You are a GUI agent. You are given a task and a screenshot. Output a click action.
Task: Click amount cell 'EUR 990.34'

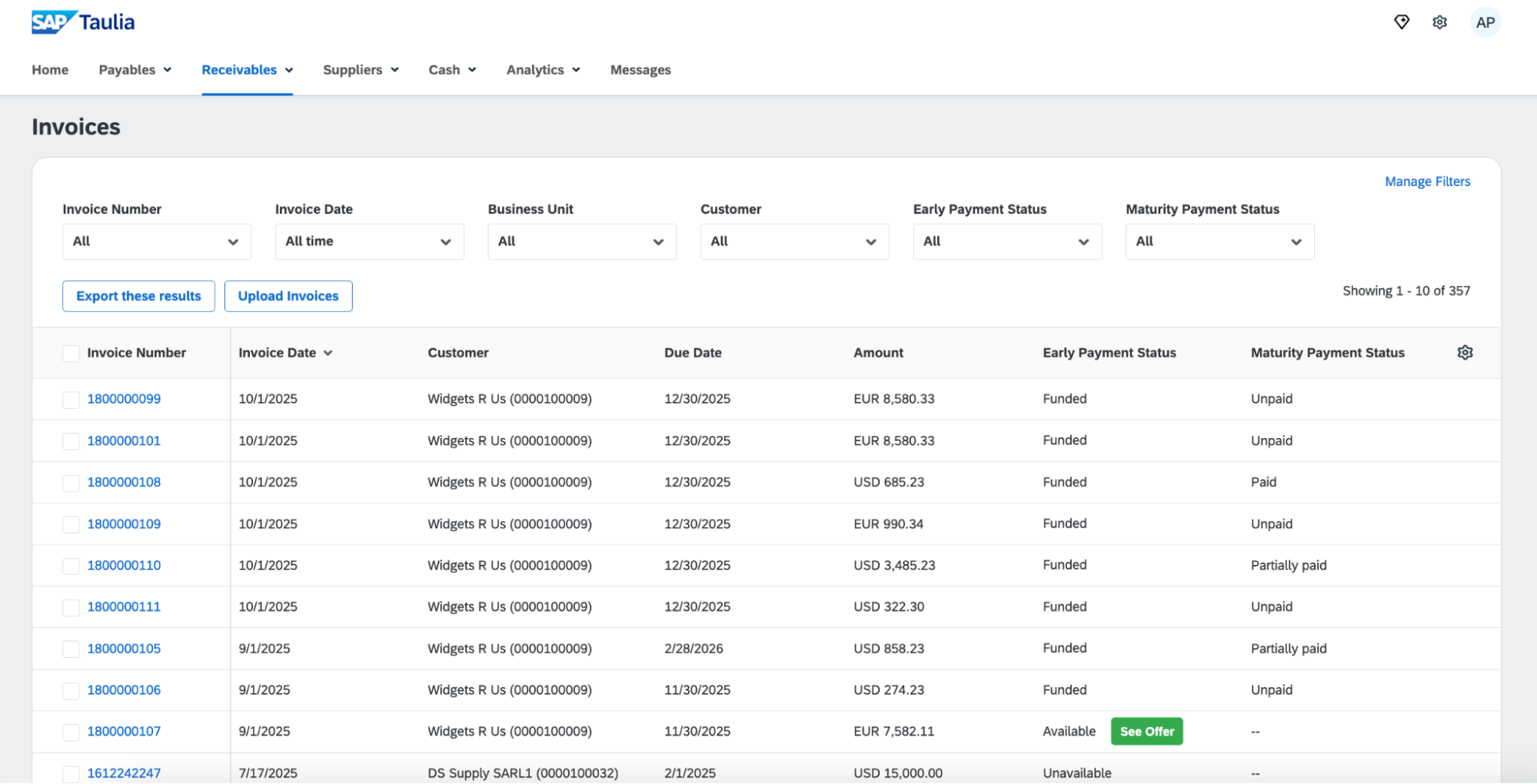pyautogui.click(x=888, y=523)
